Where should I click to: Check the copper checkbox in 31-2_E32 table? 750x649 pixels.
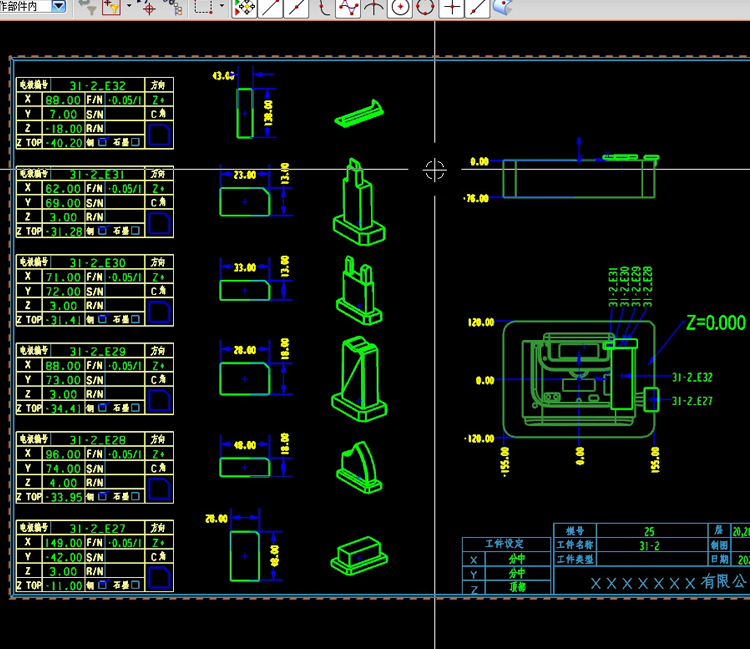pos(102,143)
